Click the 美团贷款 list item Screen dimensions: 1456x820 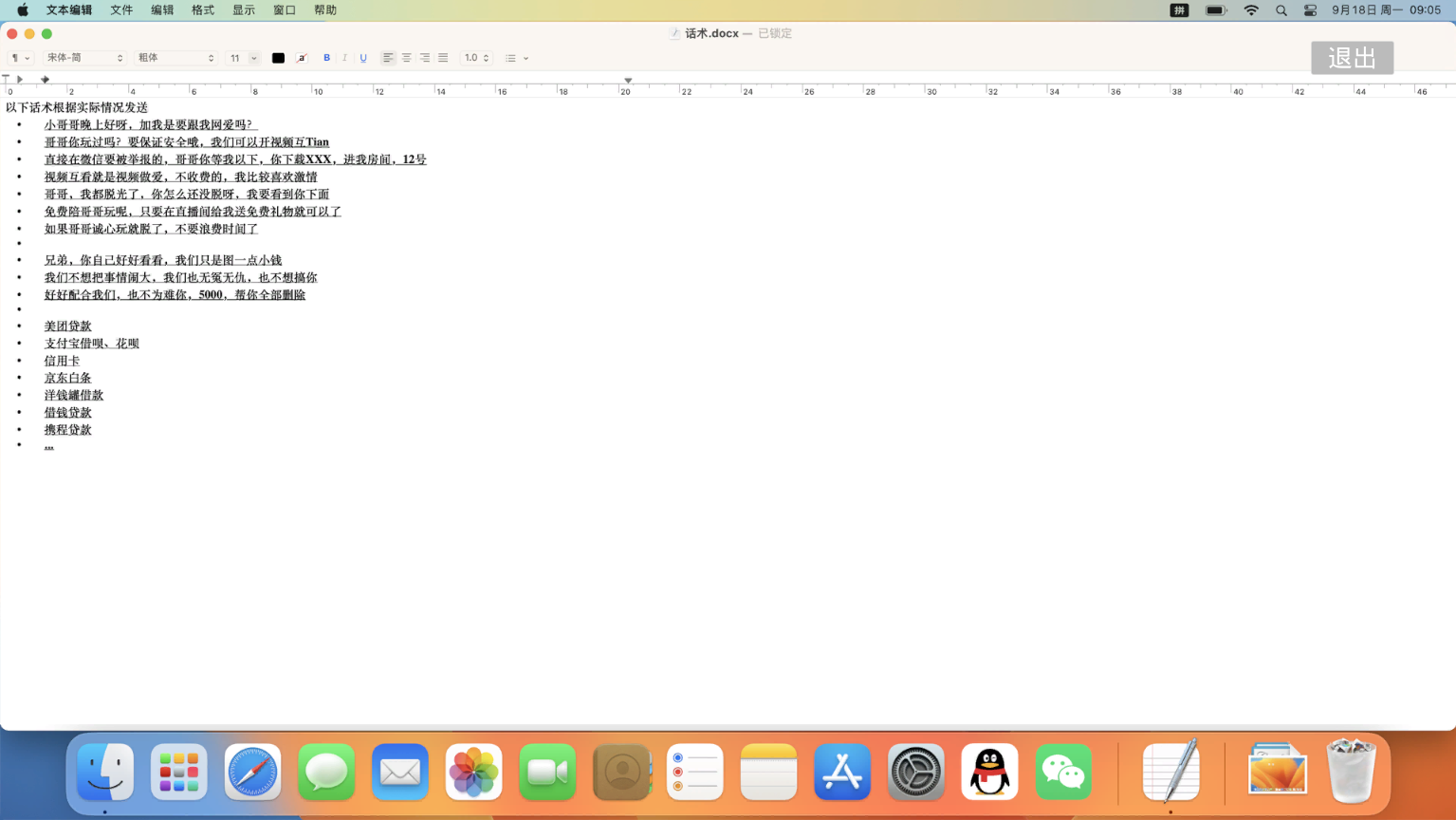click(x=68, y=326)
